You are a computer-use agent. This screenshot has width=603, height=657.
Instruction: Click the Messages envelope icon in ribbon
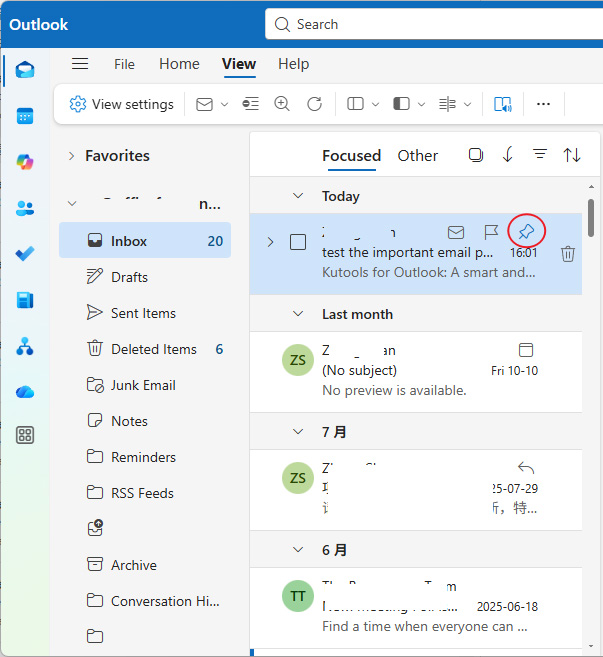pyautogui.click(x=204, y=104)
